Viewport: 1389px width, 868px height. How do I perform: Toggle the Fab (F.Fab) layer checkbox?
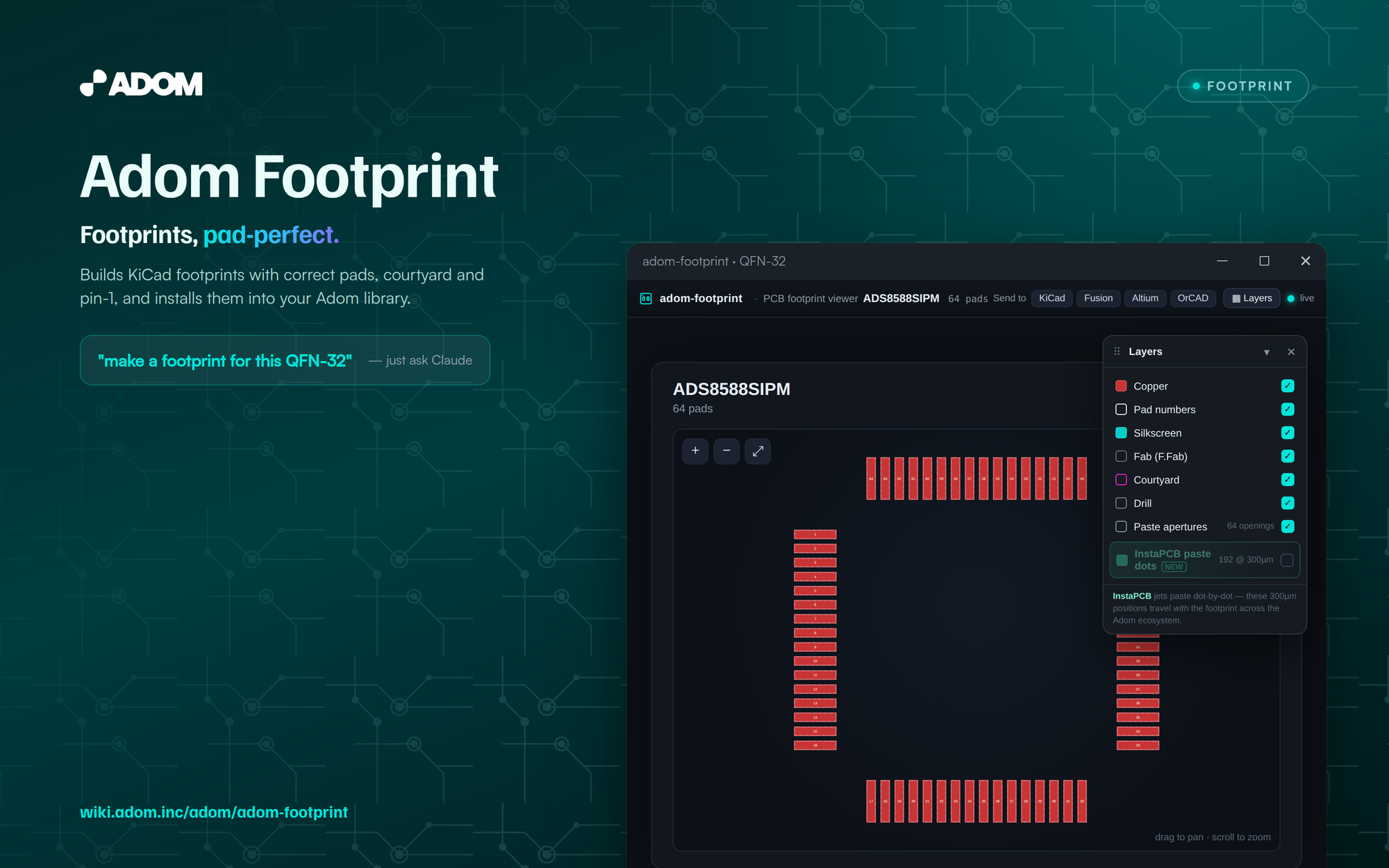tap(1288, 456)
